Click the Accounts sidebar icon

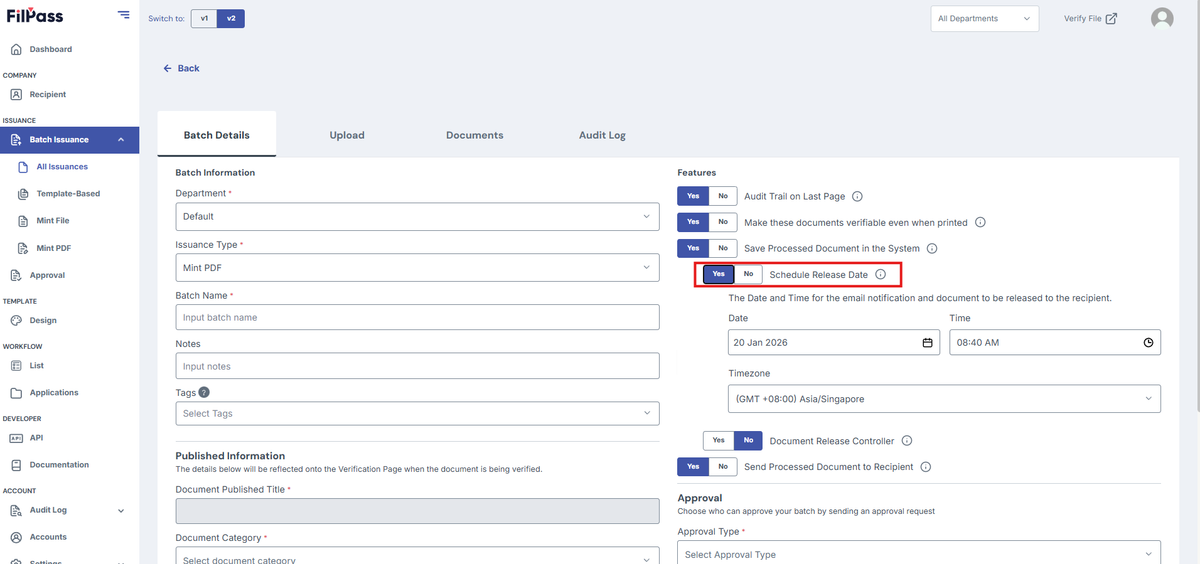pyautogui.click(x=16, y=537)
